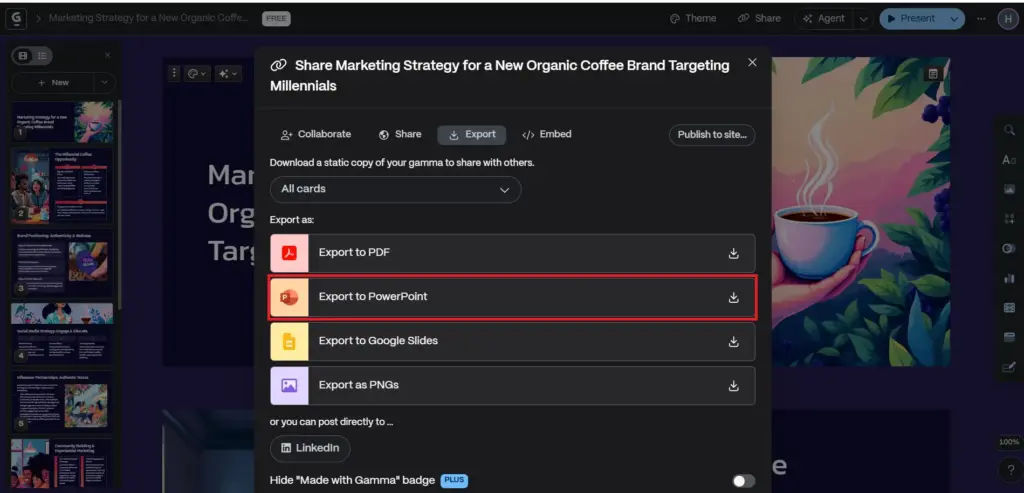Click the Export as PNGs image icon
Screen dimensions: 1024x493
point(289,385)
